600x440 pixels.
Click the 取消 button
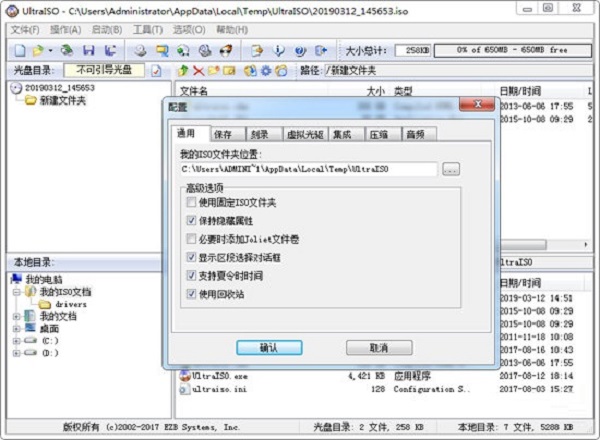379,347
